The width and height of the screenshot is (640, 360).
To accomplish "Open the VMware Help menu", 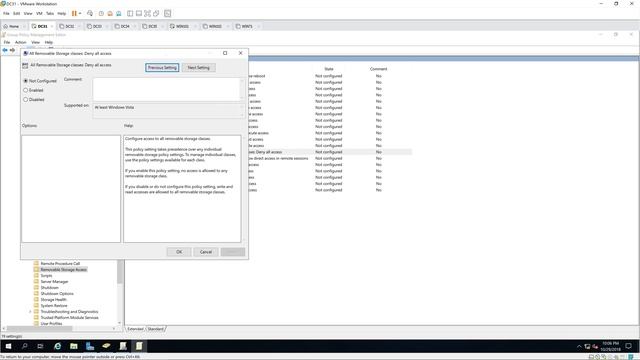I will coord(62,13).
